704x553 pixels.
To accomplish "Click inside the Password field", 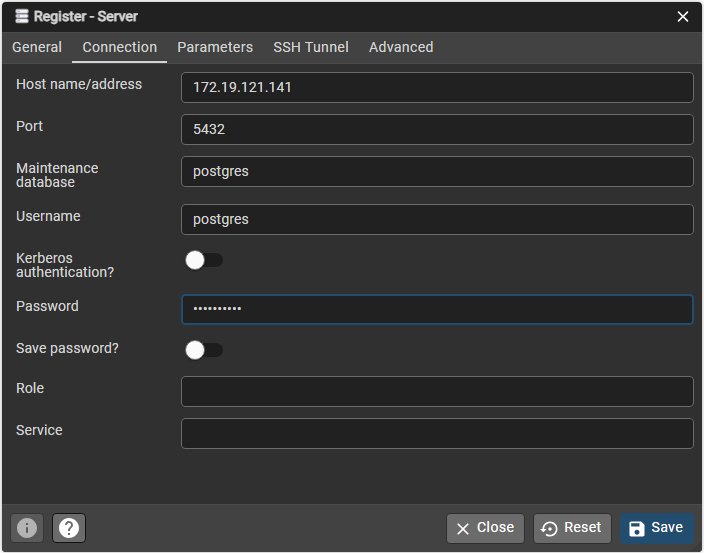I will coord(437,309).
